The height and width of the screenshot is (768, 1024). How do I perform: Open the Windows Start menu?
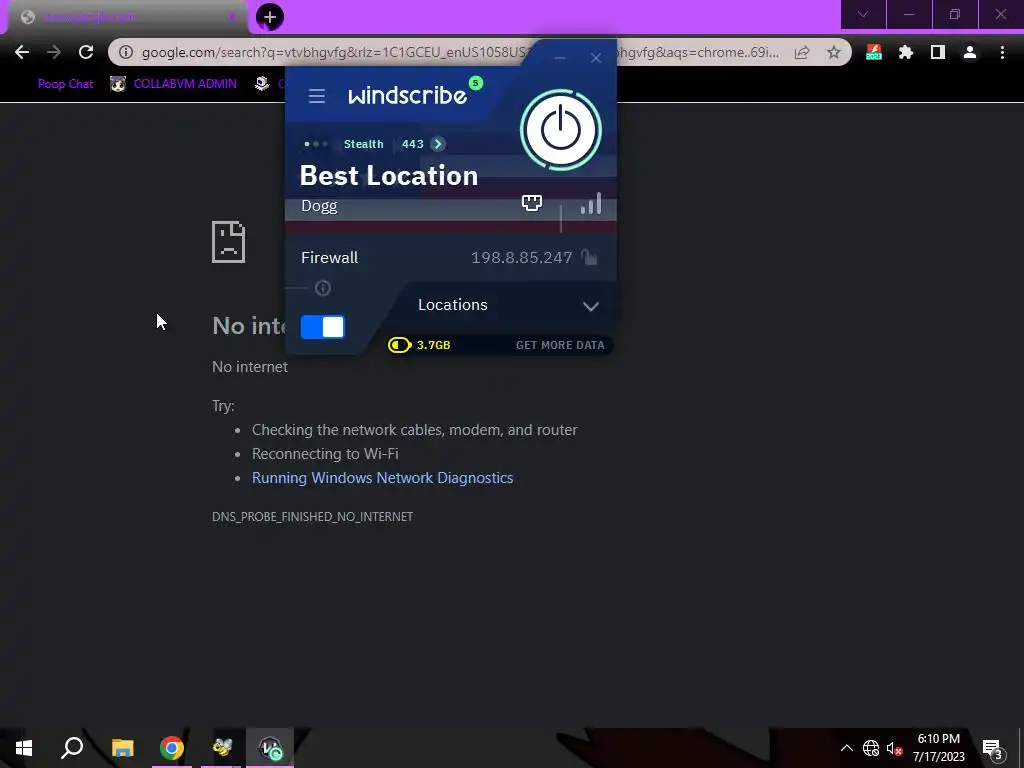pyautogui.click(x=24, y=748)
